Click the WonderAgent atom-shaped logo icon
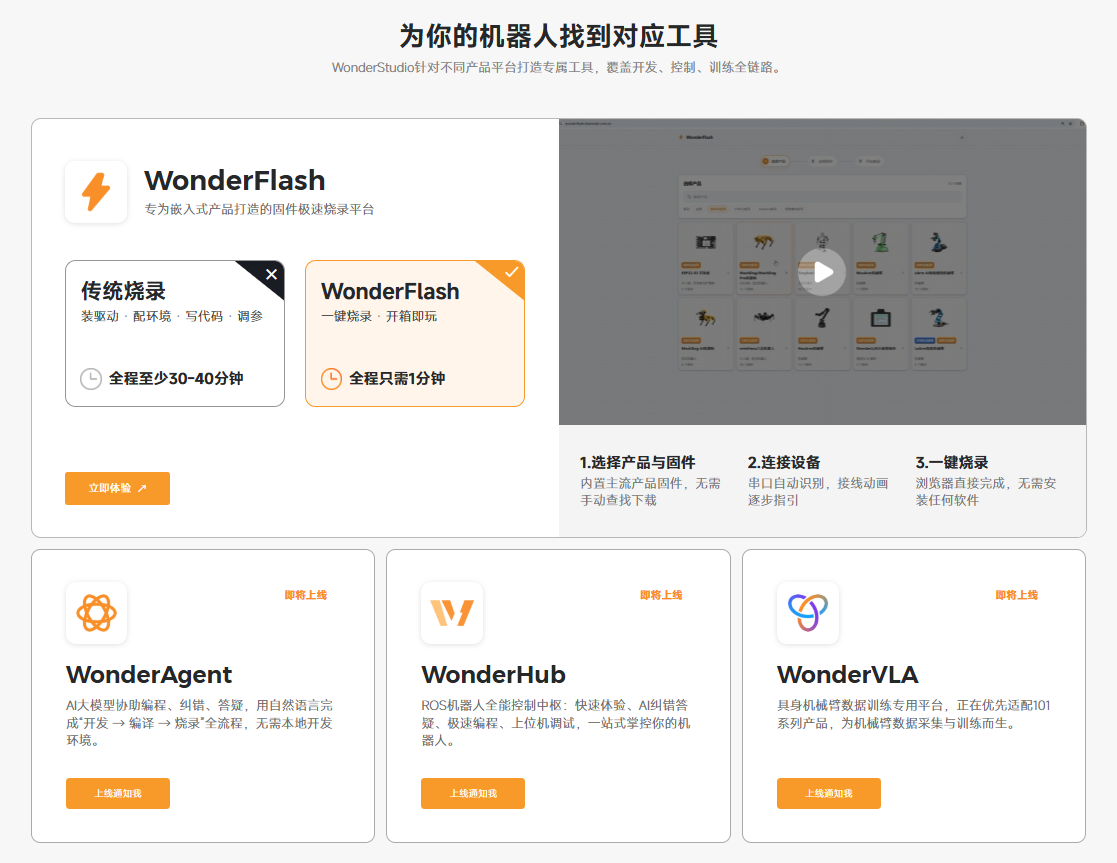 coord(96,613)
